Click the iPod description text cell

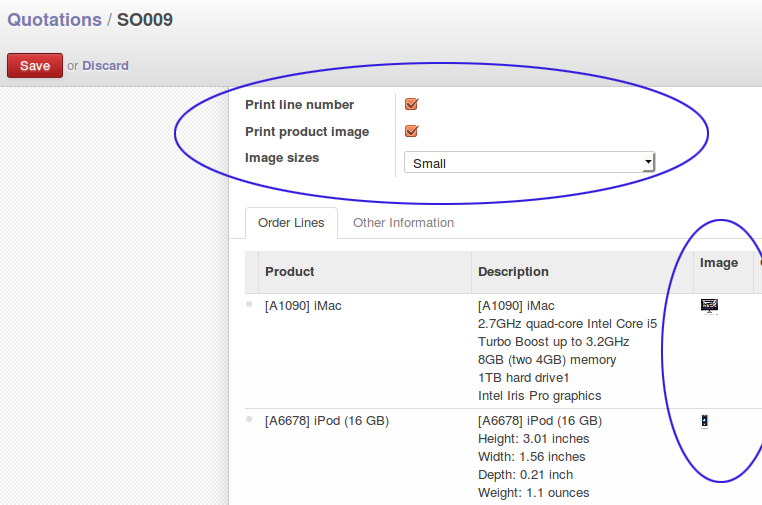click(540, 456)
